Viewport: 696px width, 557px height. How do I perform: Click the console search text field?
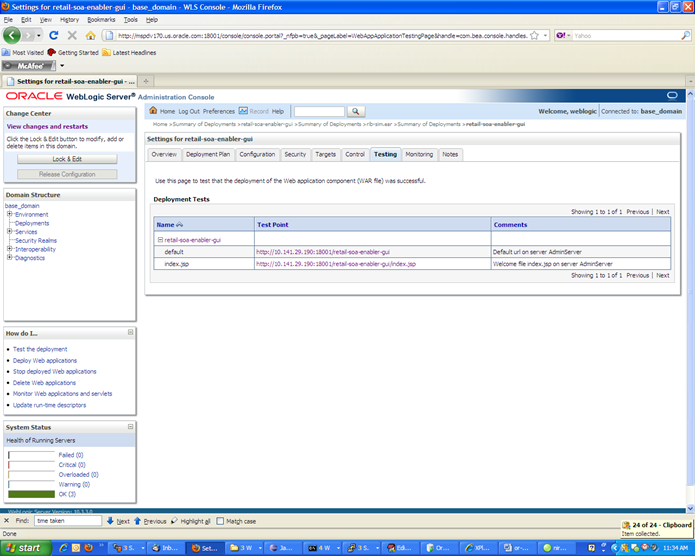coord(319,111)
